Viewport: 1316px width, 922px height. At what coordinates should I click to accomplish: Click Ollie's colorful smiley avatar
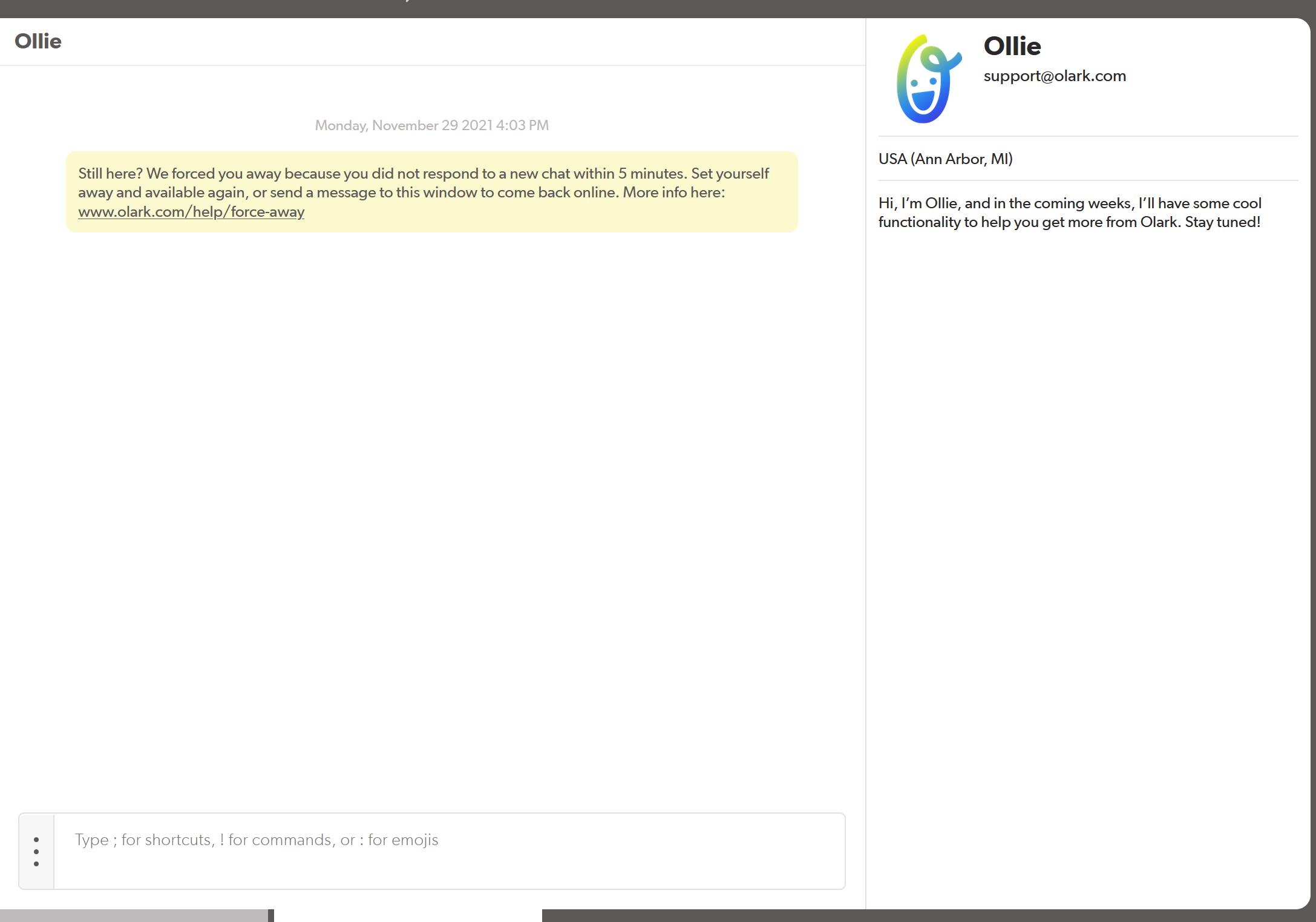coord(929,79)
